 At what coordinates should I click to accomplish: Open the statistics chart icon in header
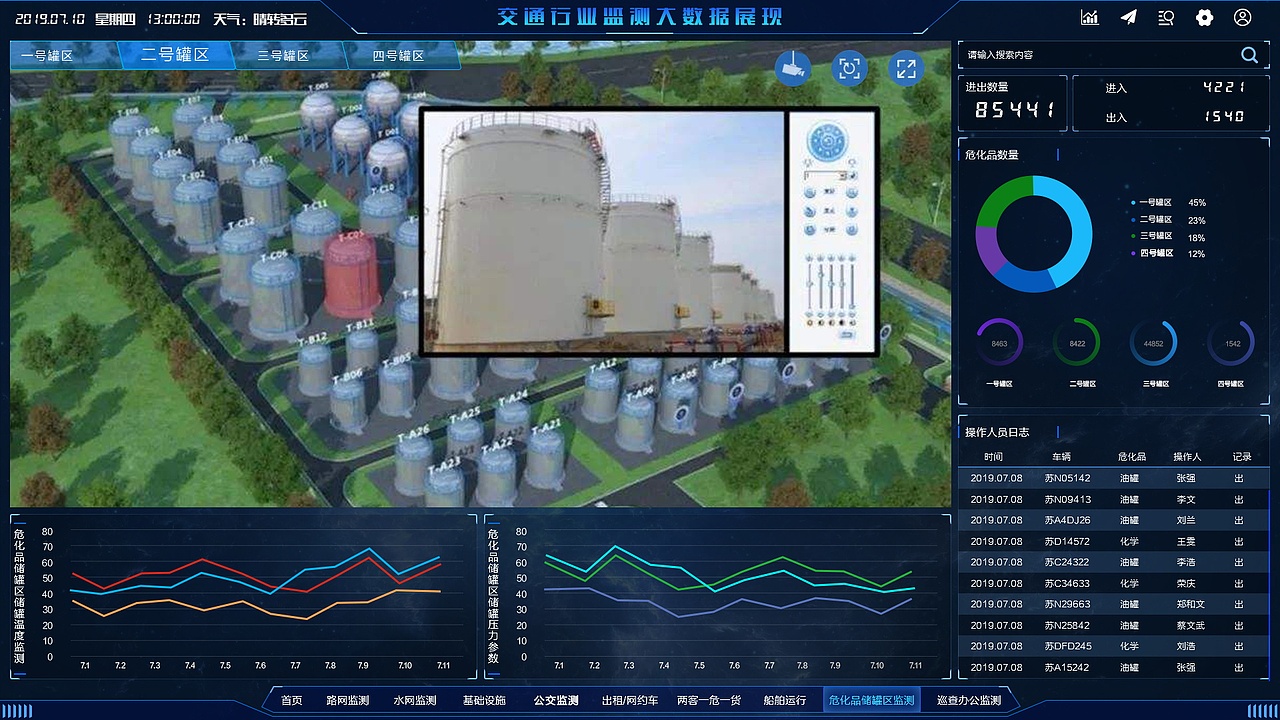point(1090,17)
